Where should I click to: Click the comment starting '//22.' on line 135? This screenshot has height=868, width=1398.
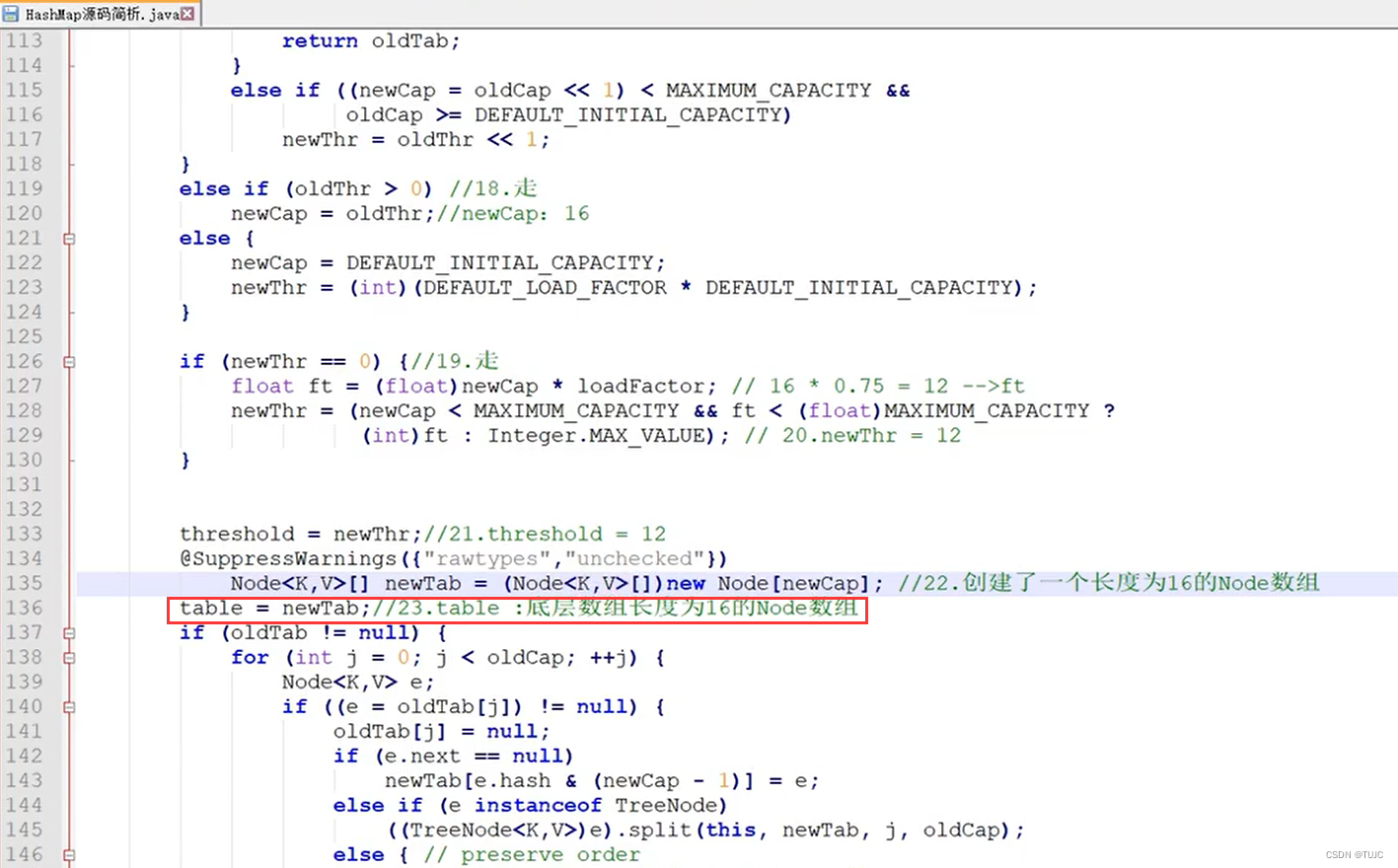coord(1109,583)
